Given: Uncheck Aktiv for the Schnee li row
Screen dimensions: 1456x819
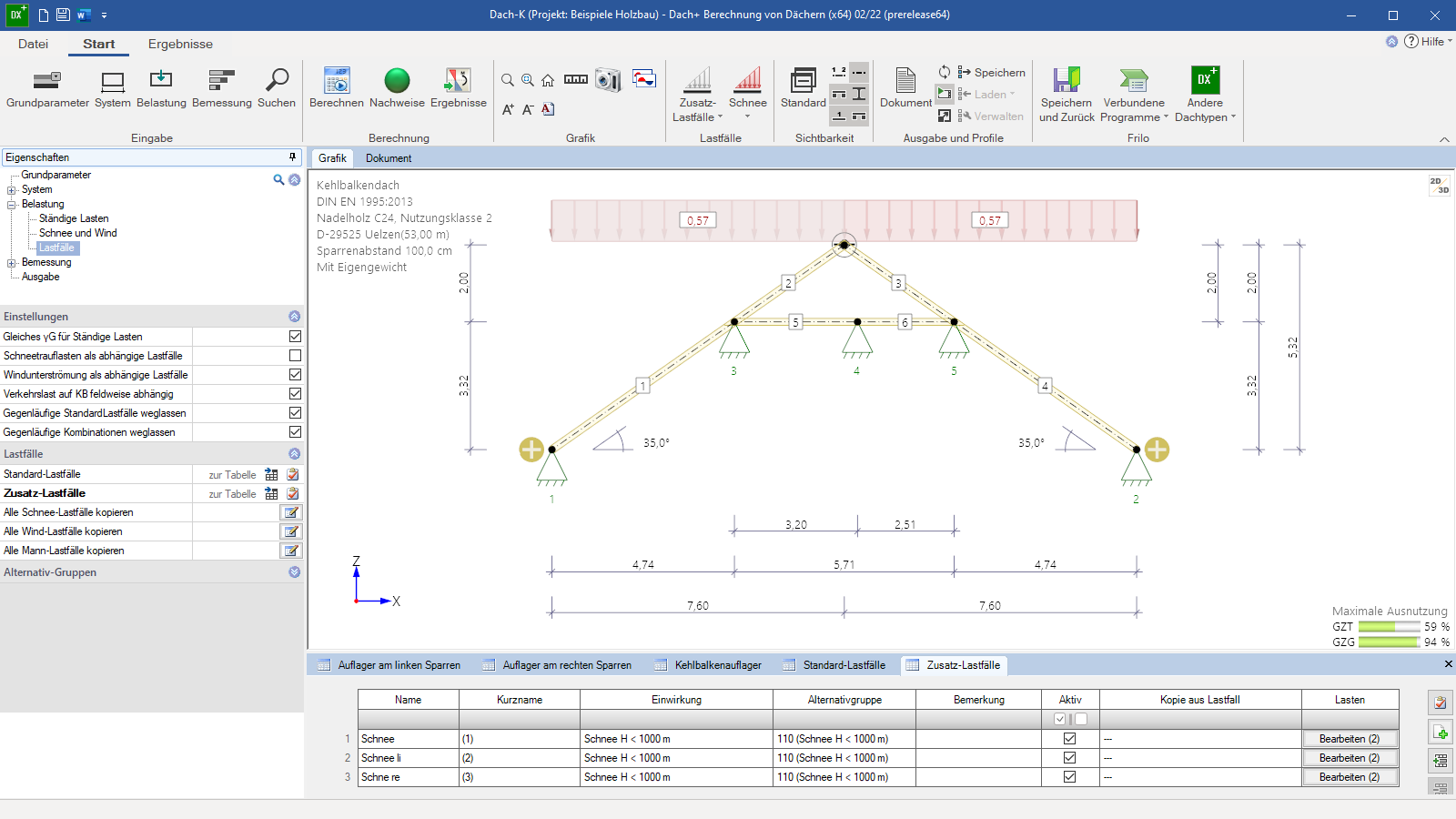Looking at the screenshot, I should pyautogui.click(x=1069, y=758).
